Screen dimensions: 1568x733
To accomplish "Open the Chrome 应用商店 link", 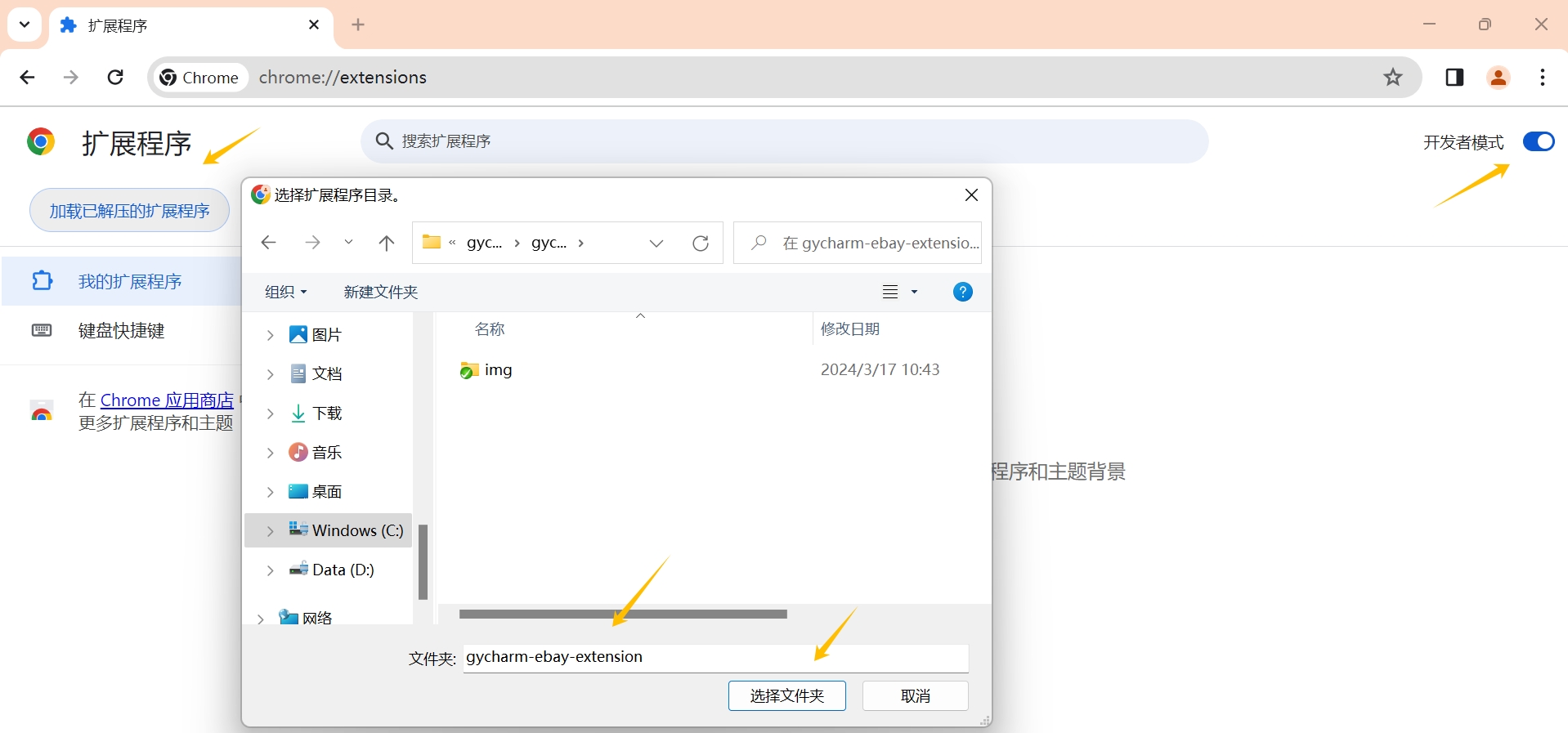I will (x=167, y=400).
